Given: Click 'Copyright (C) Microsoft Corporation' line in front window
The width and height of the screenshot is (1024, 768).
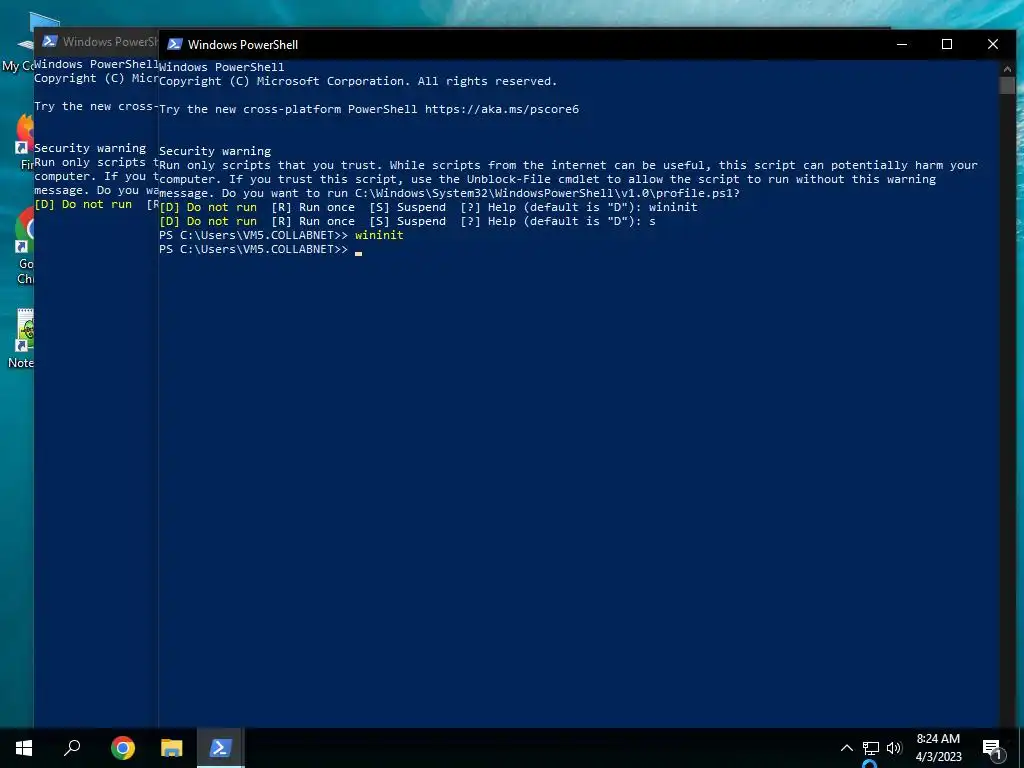Looking at the screenshot, I should 358,81.
